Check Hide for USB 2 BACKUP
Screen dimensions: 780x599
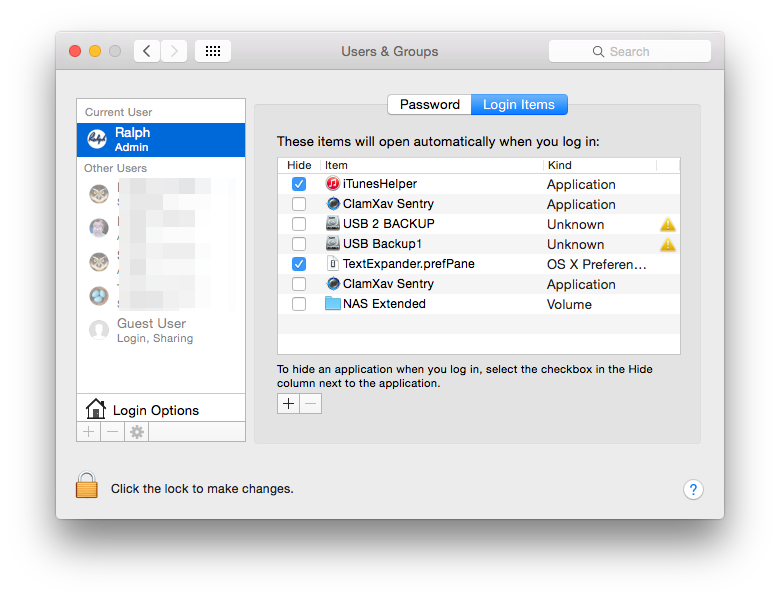[x=299, y=224]
